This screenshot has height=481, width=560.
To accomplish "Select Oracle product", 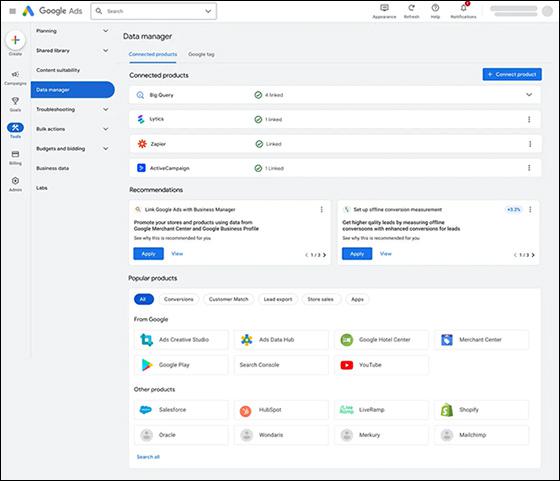I will point(181,435).
